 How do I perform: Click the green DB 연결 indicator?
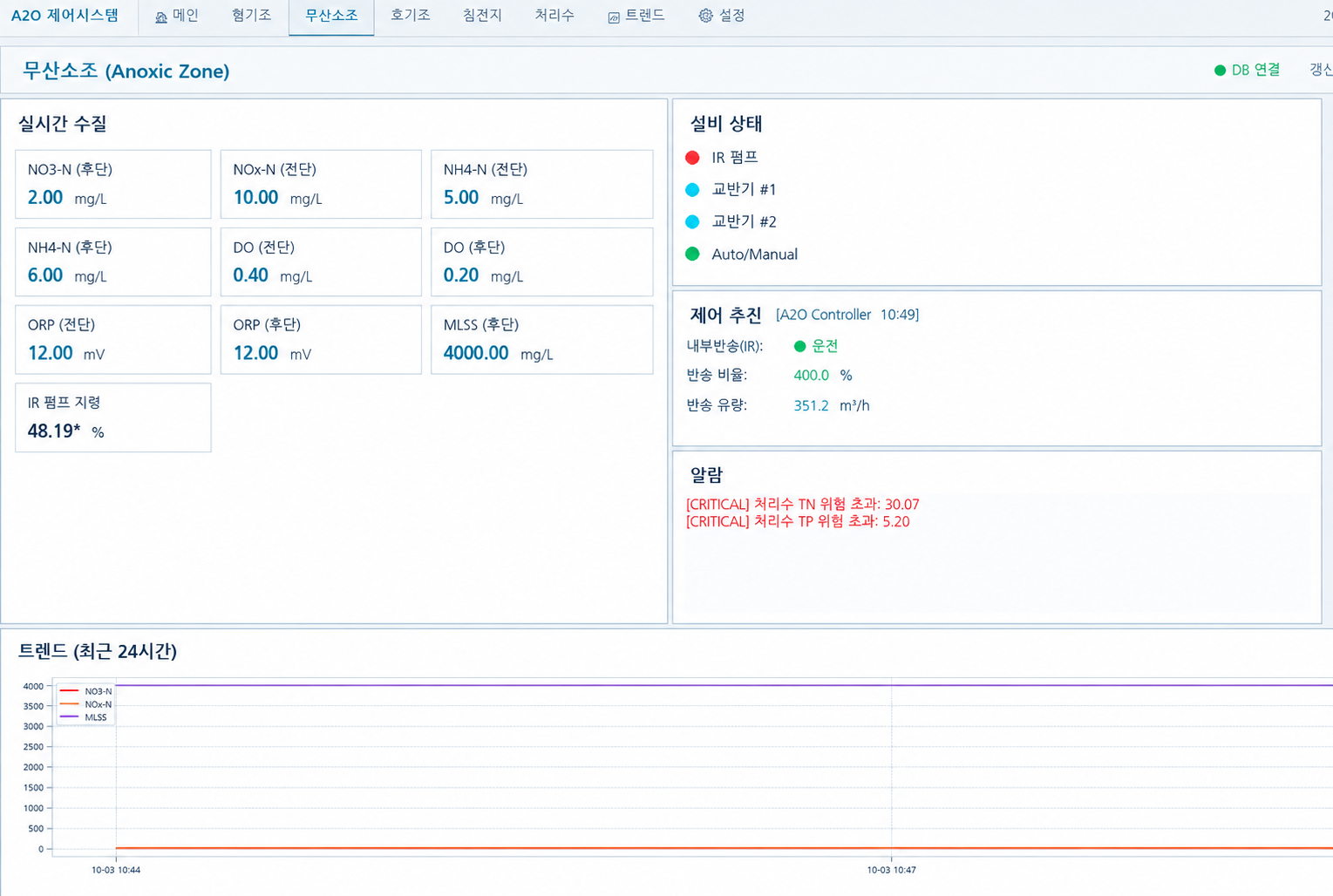(x=1247, y=71)
